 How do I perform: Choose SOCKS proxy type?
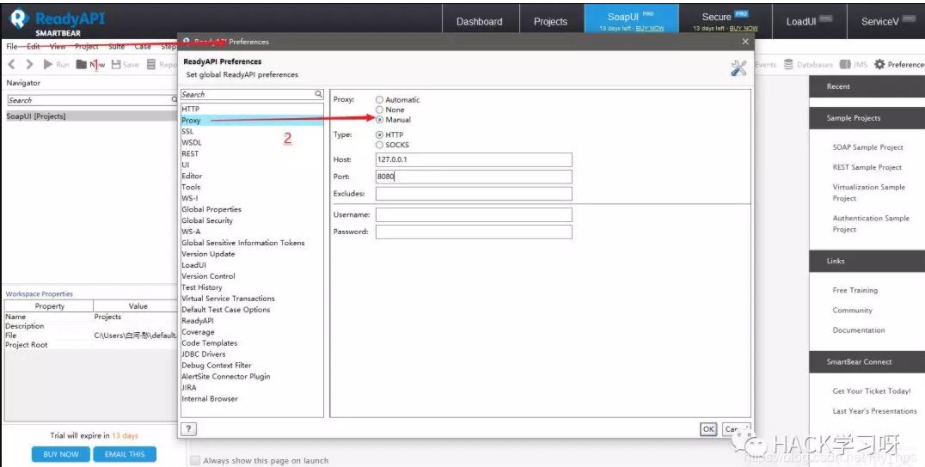click(x=379, y=144)
